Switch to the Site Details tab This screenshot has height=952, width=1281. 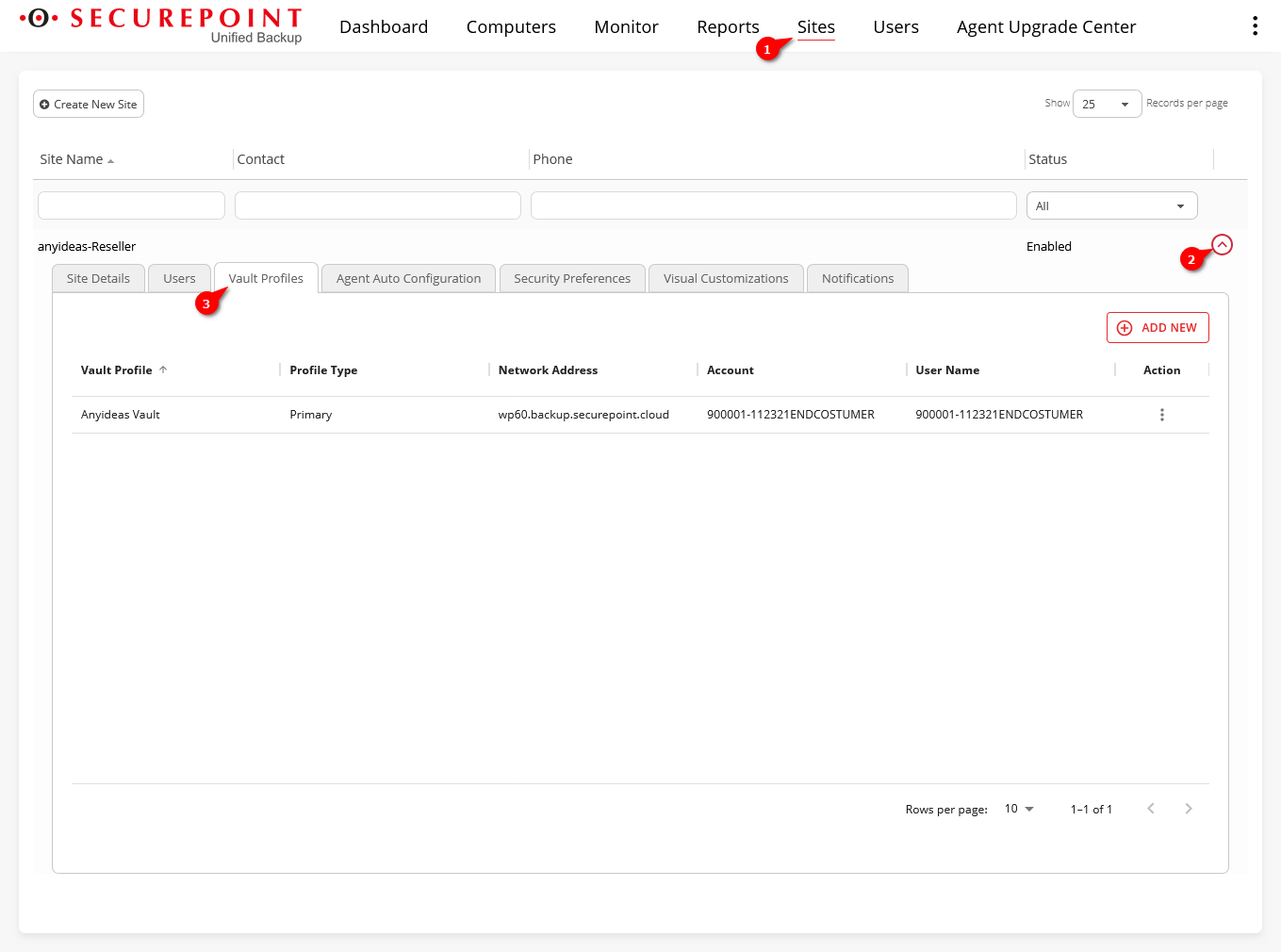pos(98,279)
